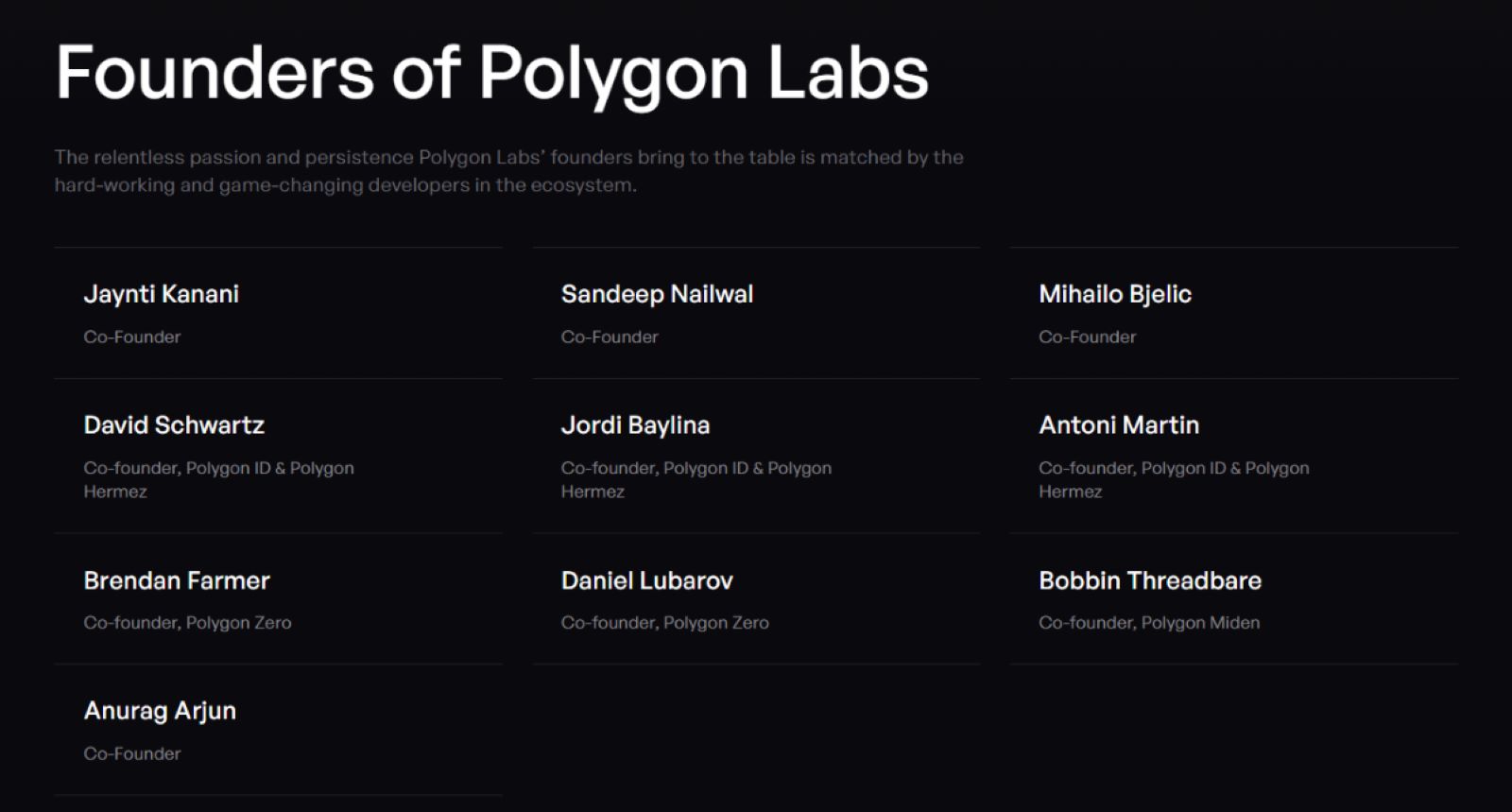The width and height of the screenshot is (1512, 812).
Task: Click the 'Founders of Polygon Labs' heading
Action: pyautogui.click(x=491, y=76)
